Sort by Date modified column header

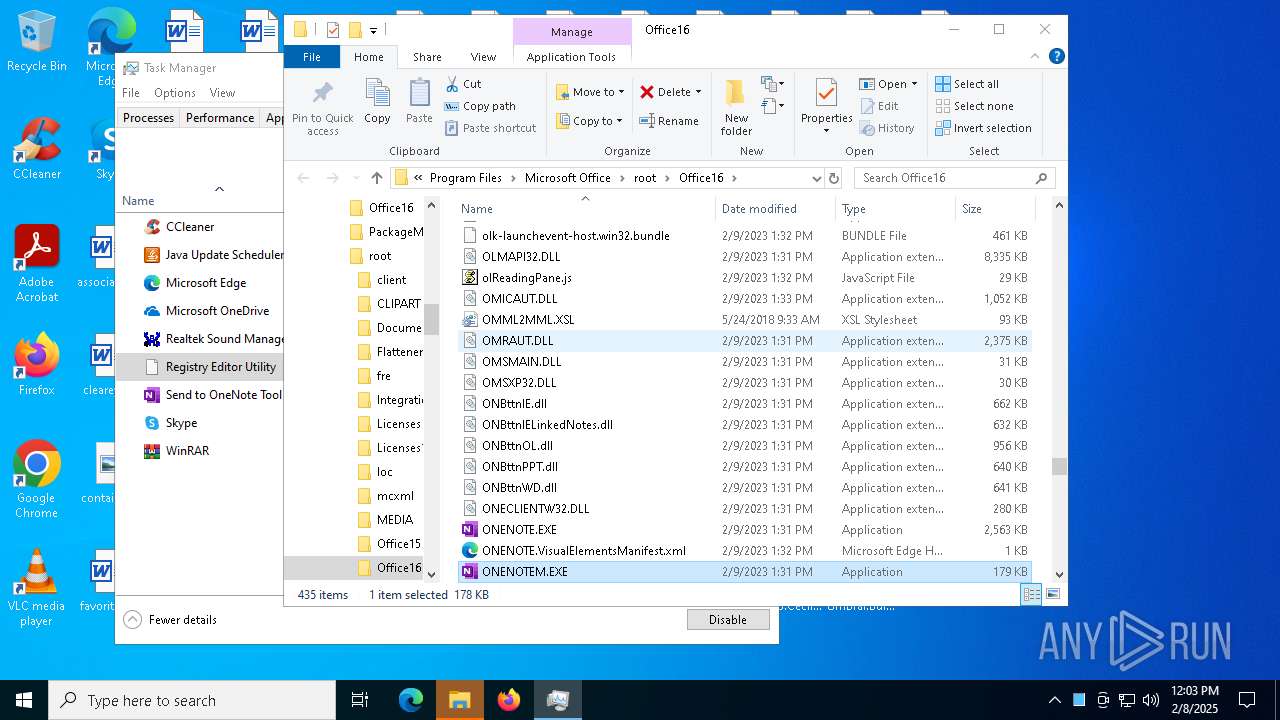click(x=776, y=209)
